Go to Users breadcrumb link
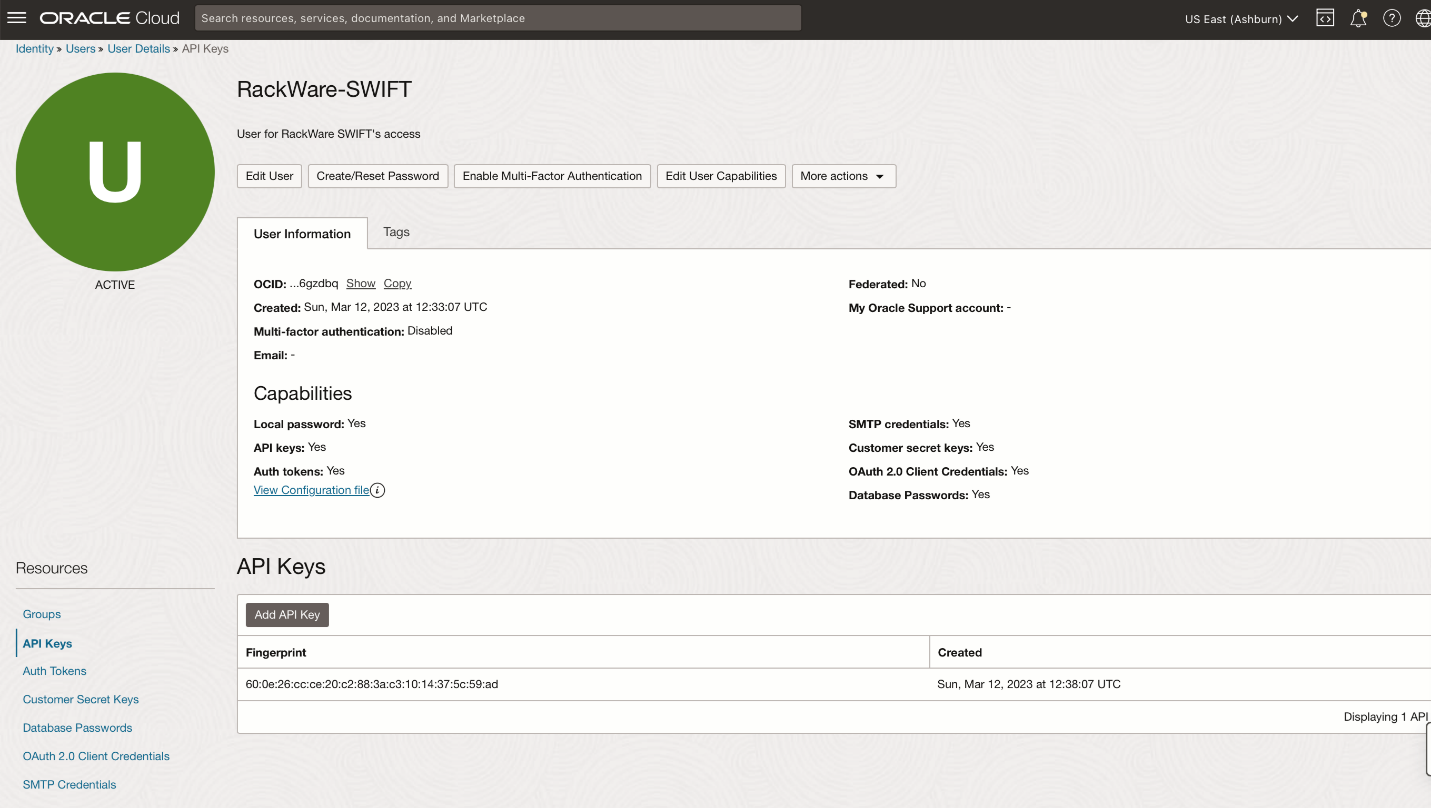Image resolution: width=1431 pixels, height=808 pixels. [80, 49]
